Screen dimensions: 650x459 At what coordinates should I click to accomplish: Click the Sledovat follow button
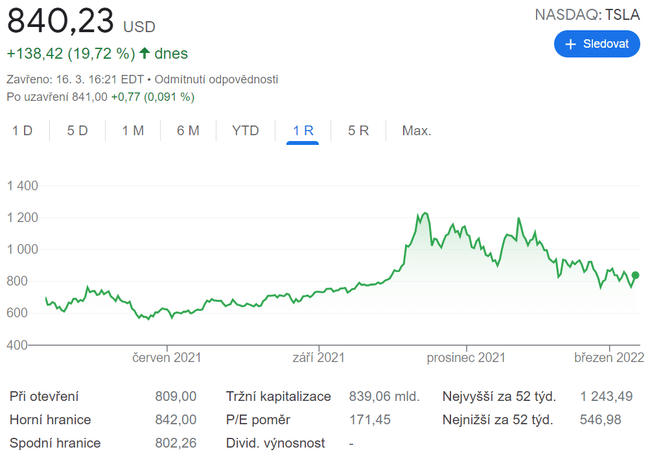[x=596, y=44]
